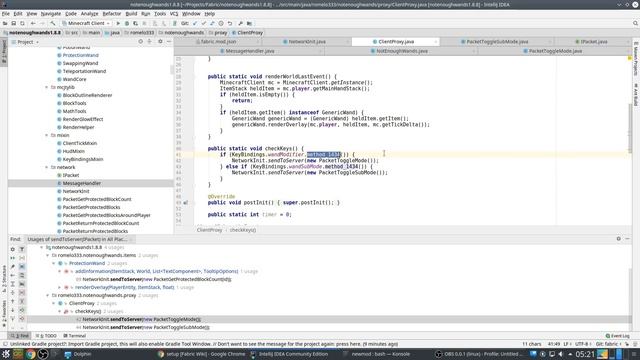Screen dimensions: 640x360
Task: Toggle the Ant Build side button
Action: click(x=636, y=95)
